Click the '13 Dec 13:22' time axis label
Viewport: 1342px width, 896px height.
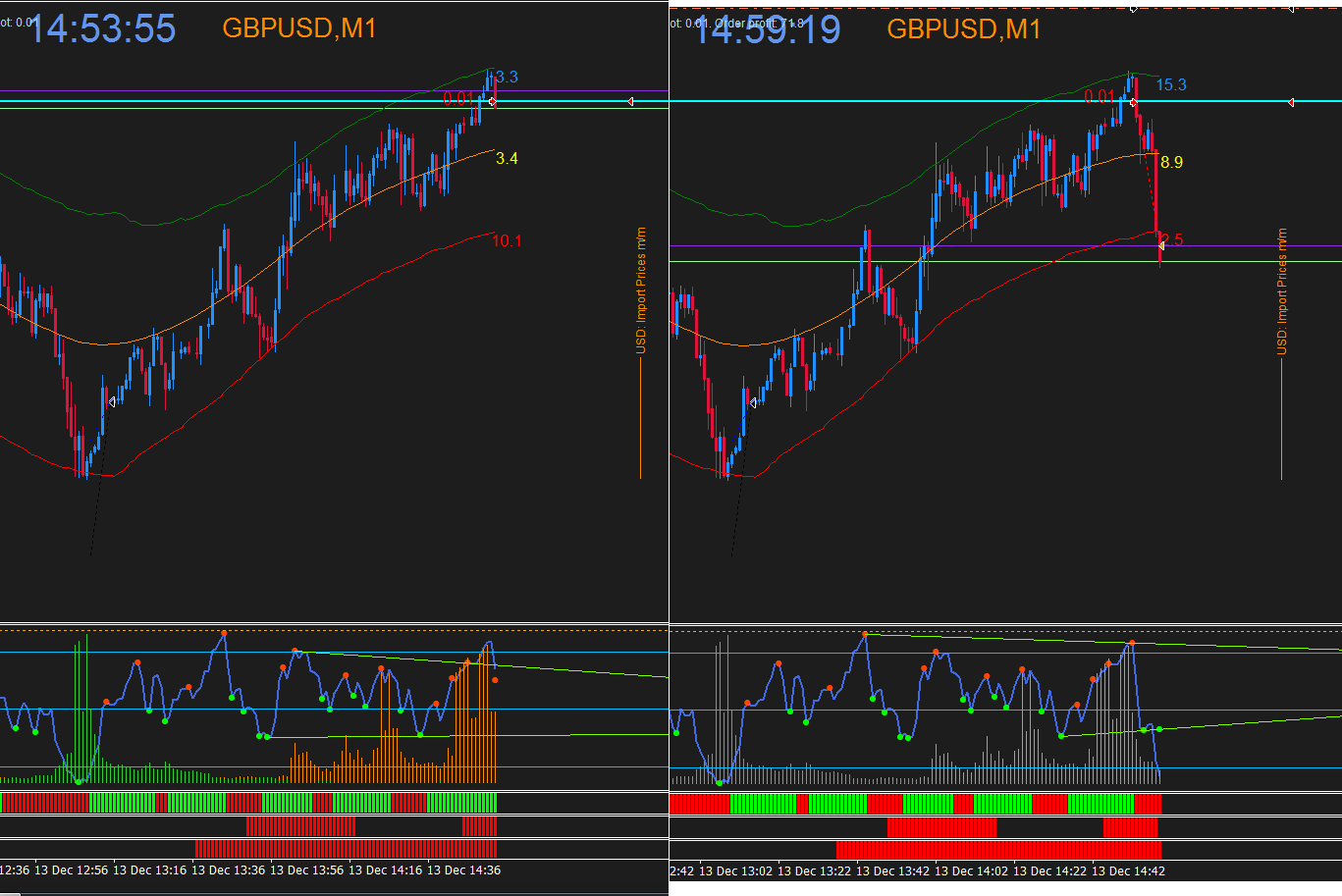click(x=814, y=870)
